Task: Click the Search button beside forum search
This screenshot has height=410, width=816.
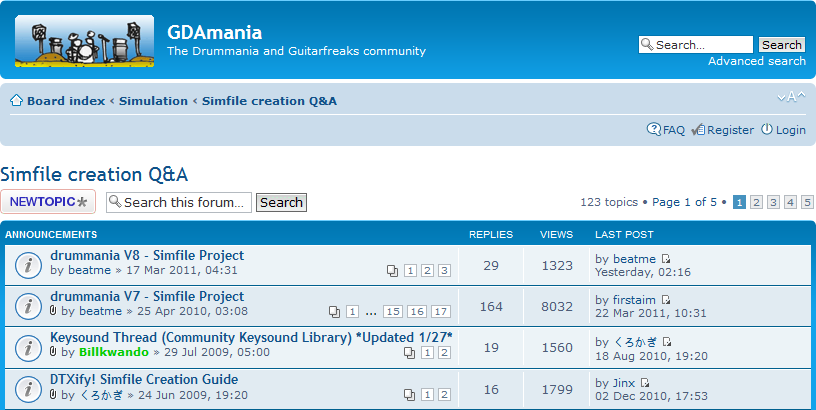Action: (281, 202)
